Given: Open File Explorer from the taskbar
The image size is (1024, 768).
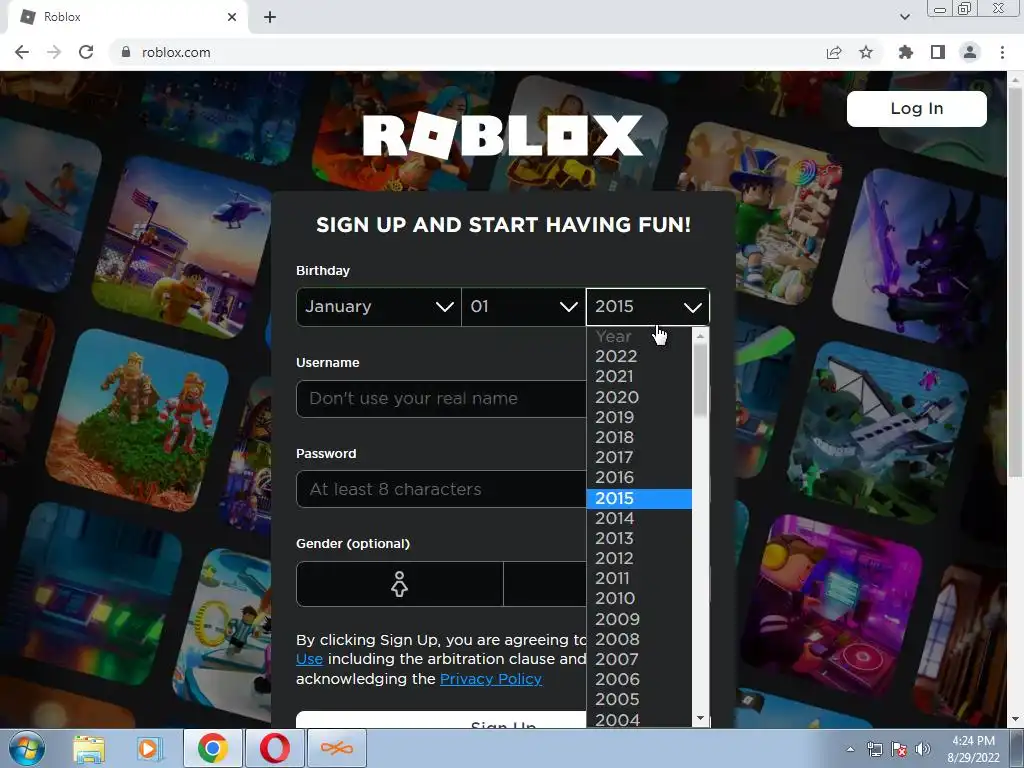Looking at the screenshot, I should tap(89, 748).
